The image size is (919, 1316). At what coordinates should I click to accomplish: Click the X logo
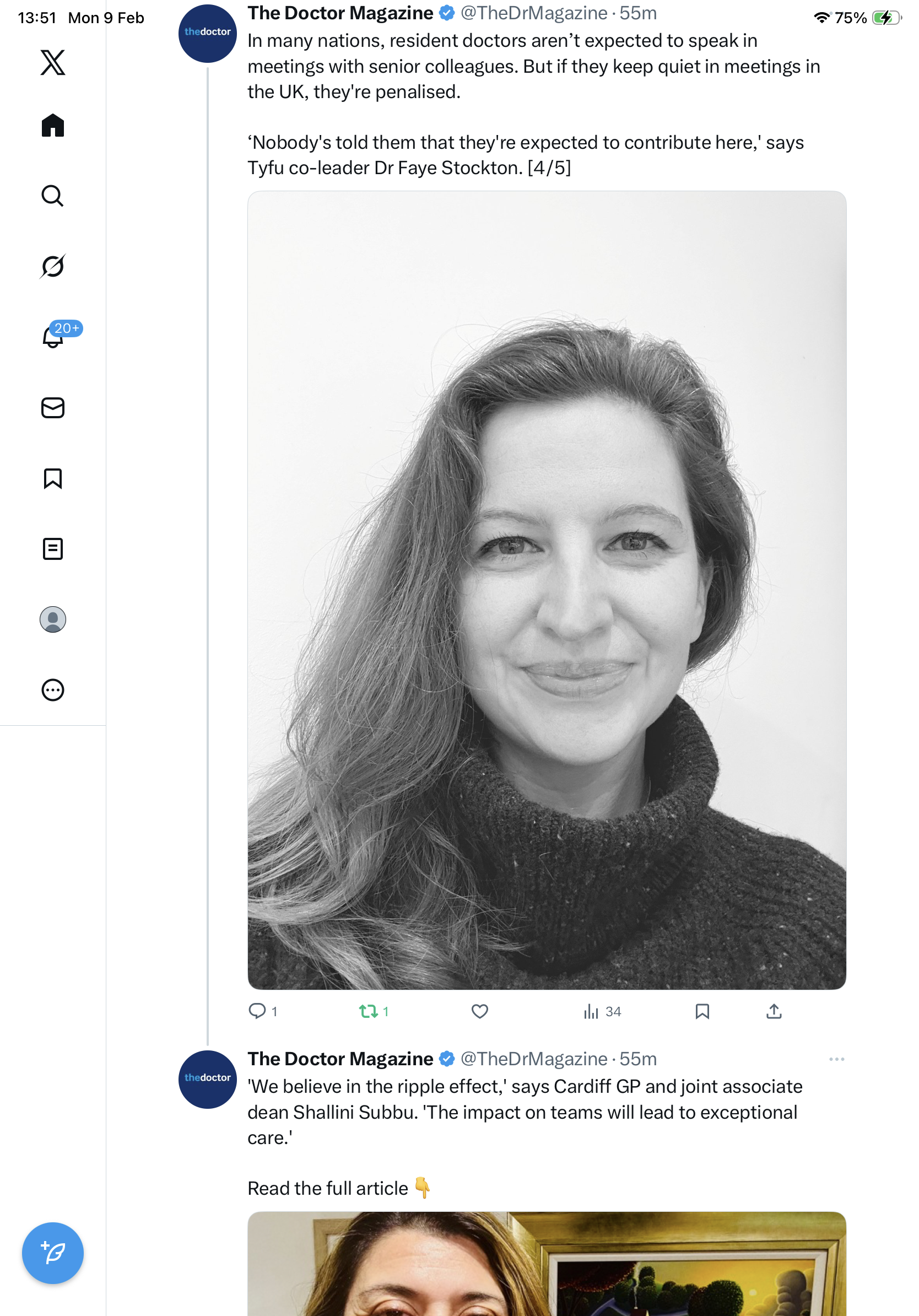coord(53,62)
